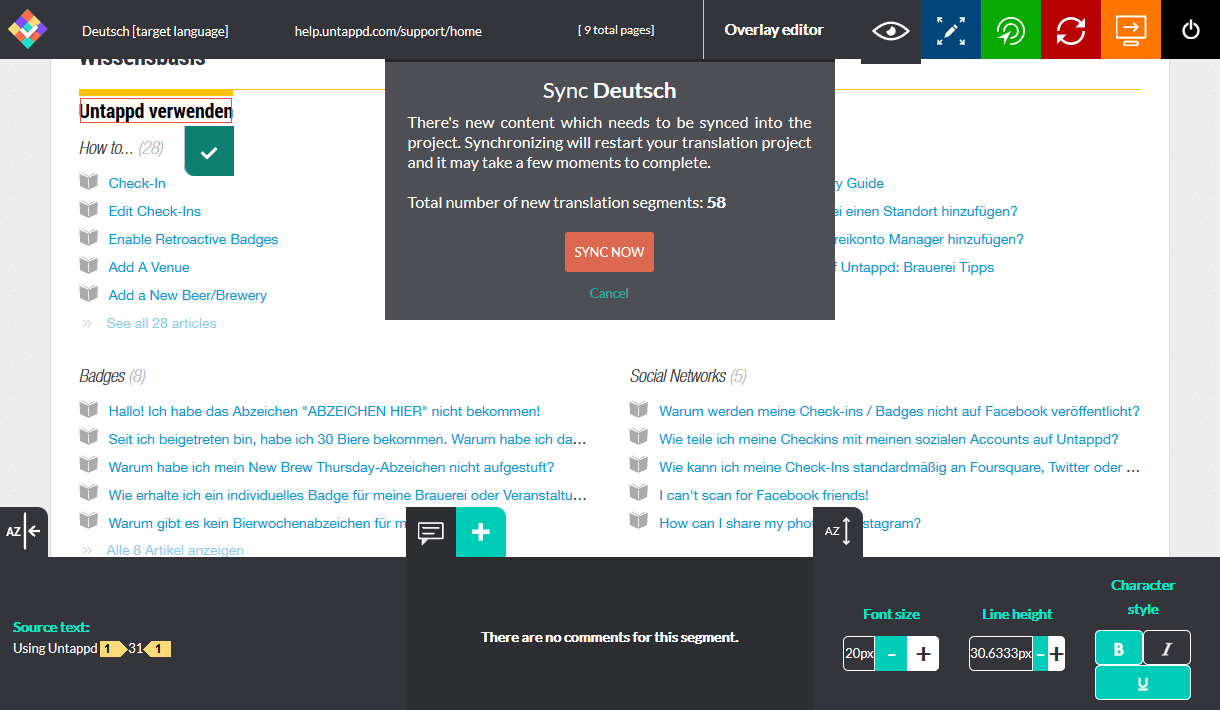Decrease the line height
This screenshot has width=1220, height=710.
tap(1040, 654)
